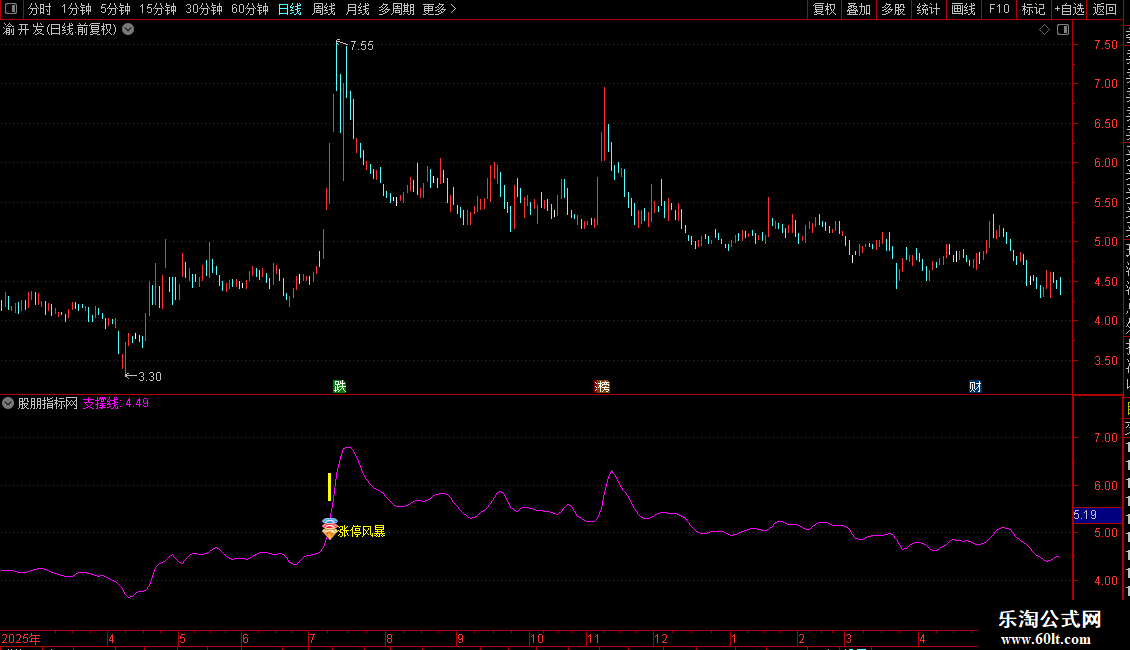Click the 涨停风暴 text label

(x=362, y=531)
